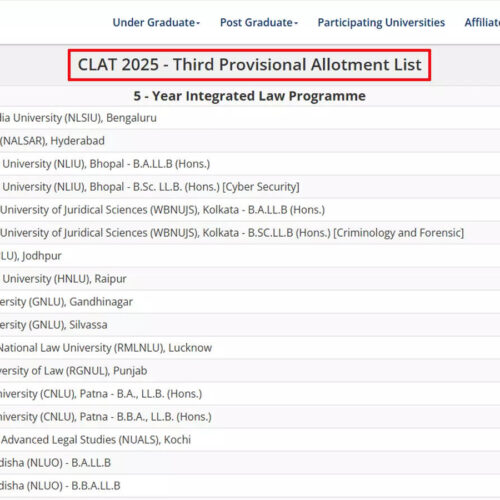Open WBNUJS Kolkata Criminology and Forensic list
500x500 pixels.
[x=232, y=233]
